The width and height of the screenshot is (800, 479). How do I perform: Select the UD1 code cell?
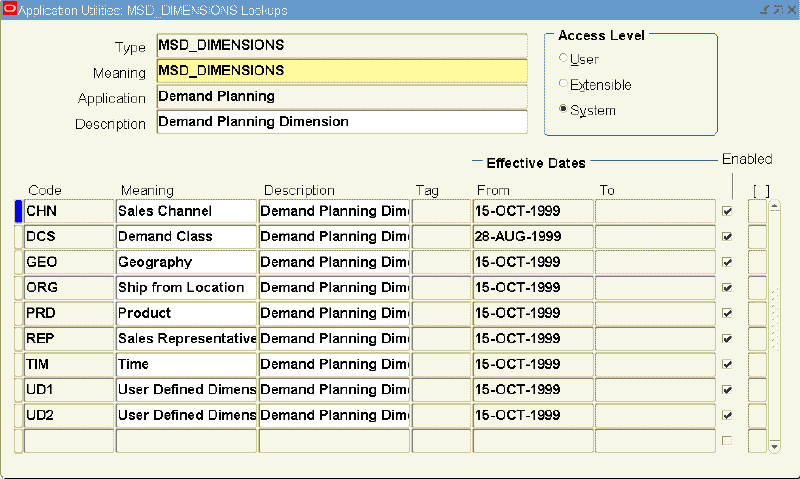[69, 390]
